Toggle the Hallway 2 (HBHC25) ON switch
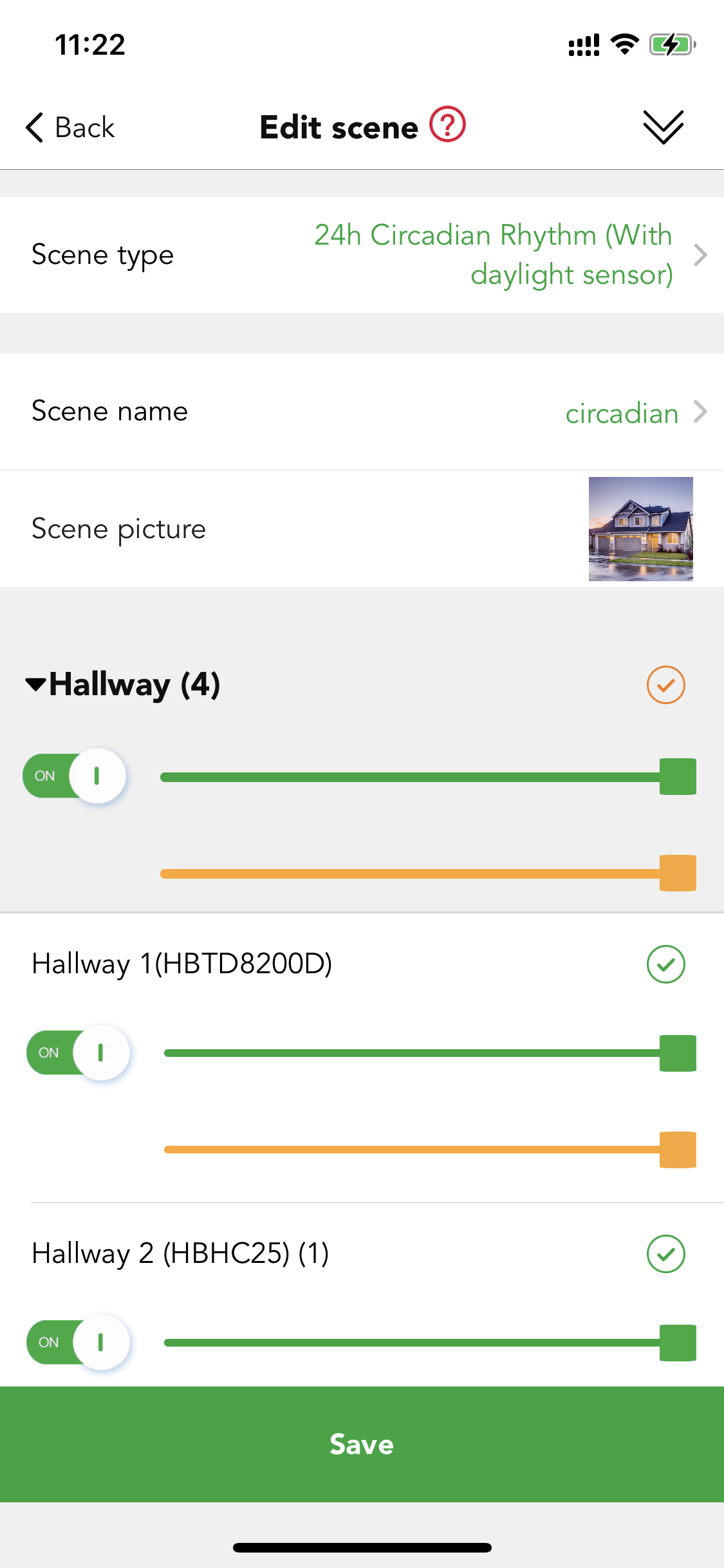 point(79,1342)
